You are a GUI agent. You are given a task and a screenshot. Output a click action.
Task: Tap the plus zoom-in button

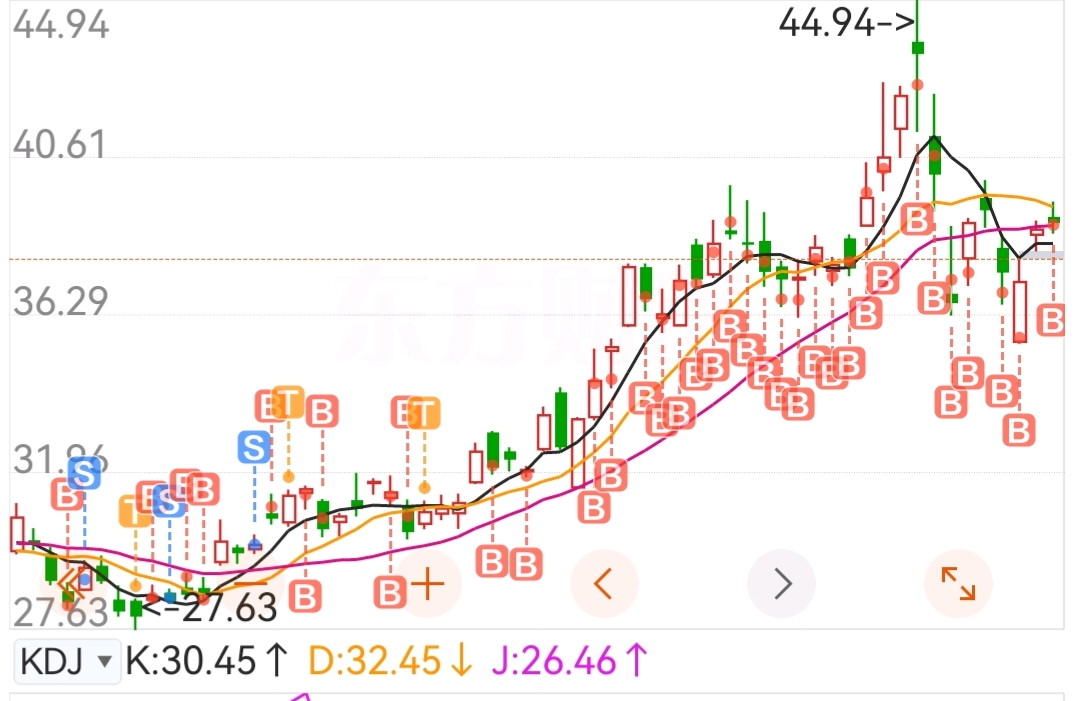click(x=428, y=584)
